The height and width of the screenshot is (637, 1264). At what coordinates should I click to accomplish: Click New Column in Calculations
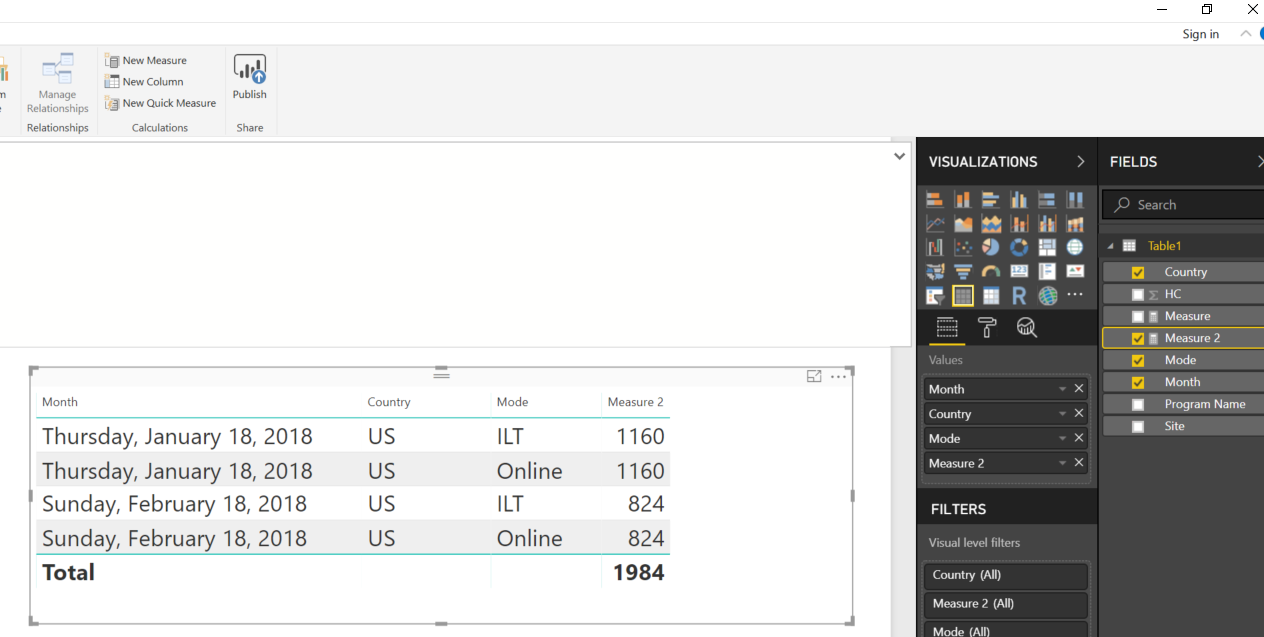pos(145,82)
